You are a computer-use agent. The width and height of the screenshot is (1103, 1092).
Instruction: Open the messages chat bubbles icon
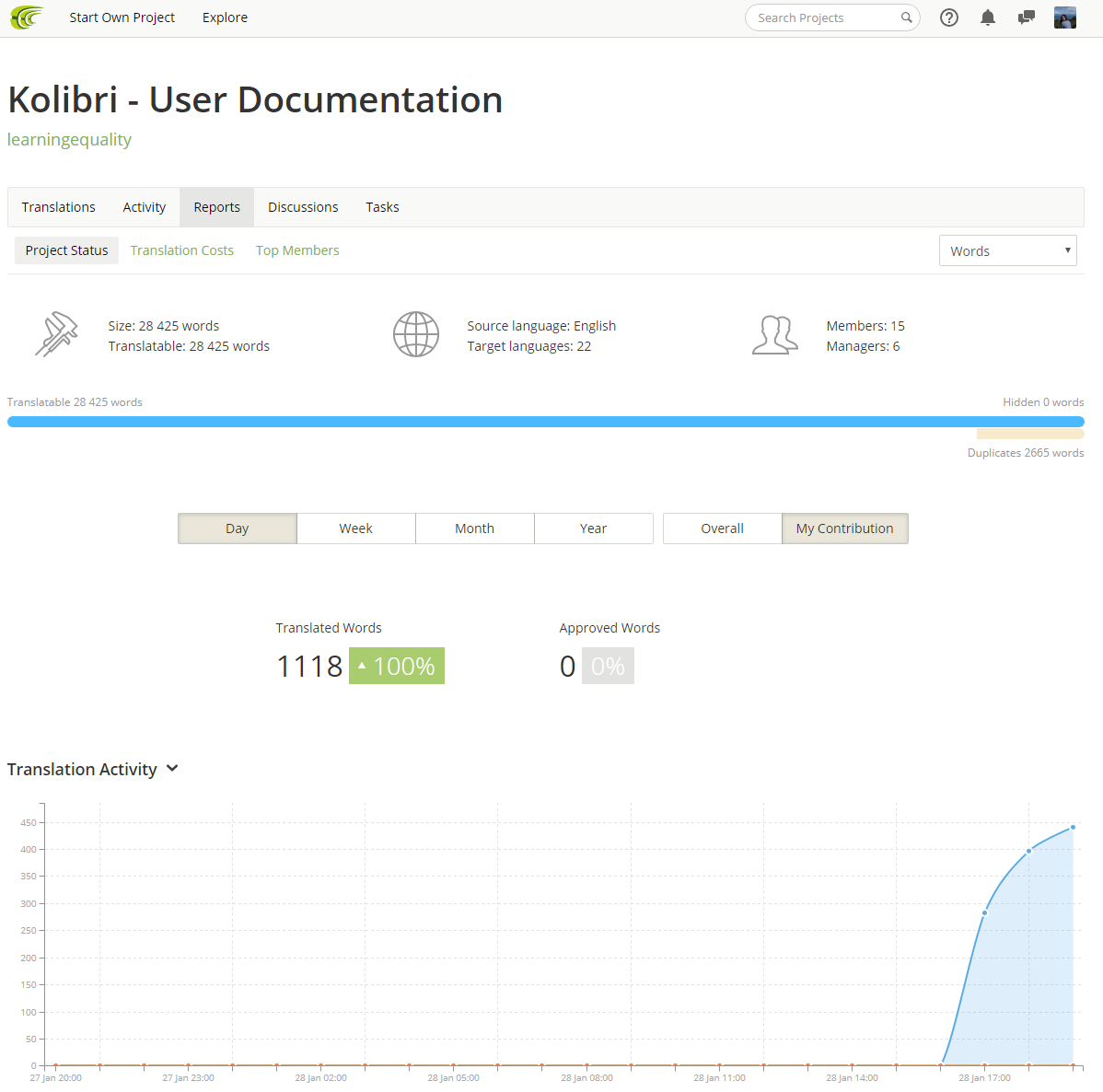1026,17
